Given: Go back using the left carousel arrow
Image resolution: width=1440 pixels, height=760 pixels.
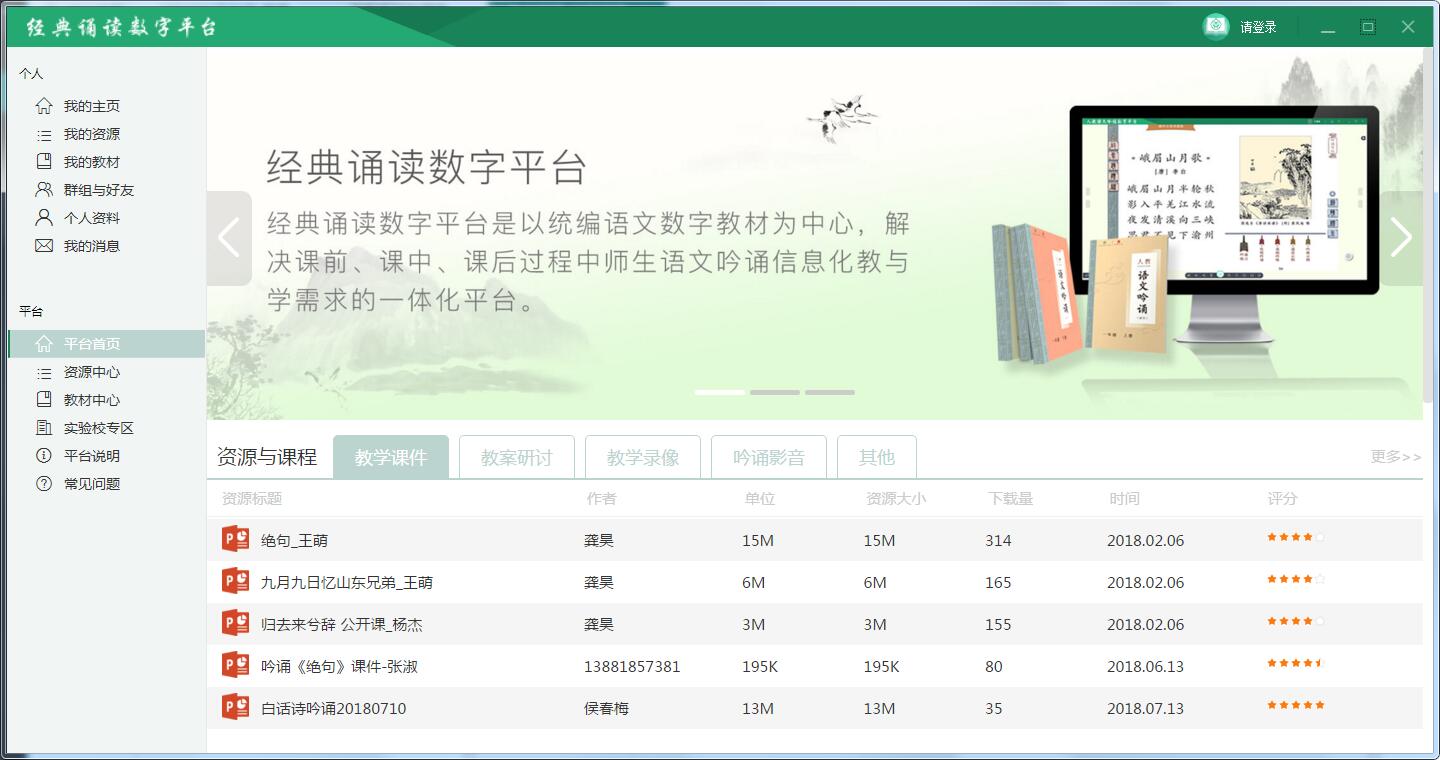Looking at the screenshot, I should 229,237.
